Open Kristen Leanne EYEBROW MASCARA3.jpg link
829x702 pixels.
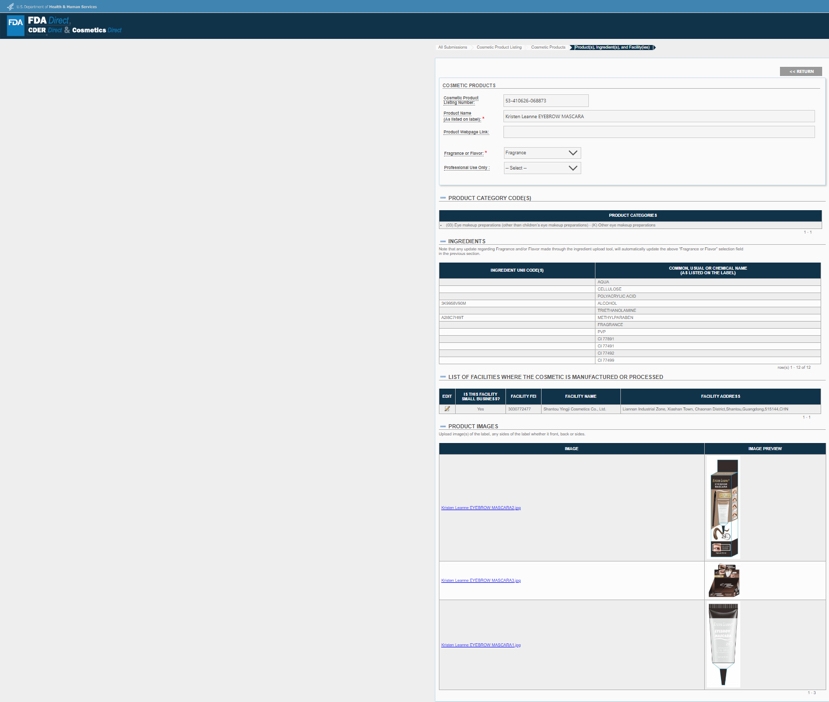click(x=481, y=580)
